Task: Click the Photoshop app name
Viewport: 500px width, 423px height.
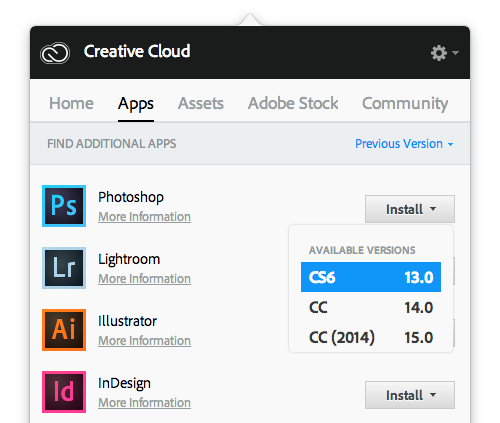Action: tap(131, 197)
